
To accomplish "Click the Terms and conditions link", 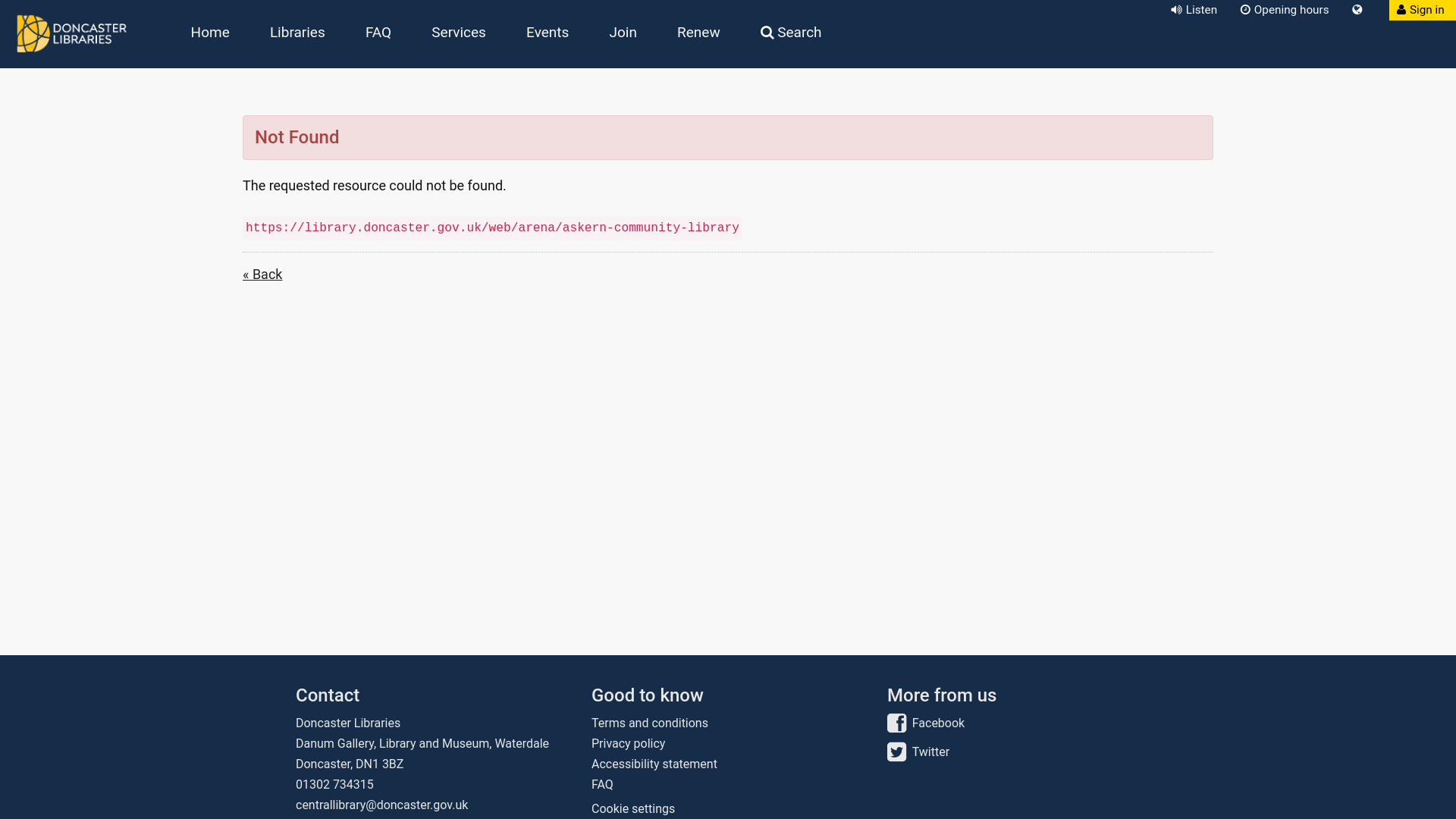I will (x=650, y=723).
